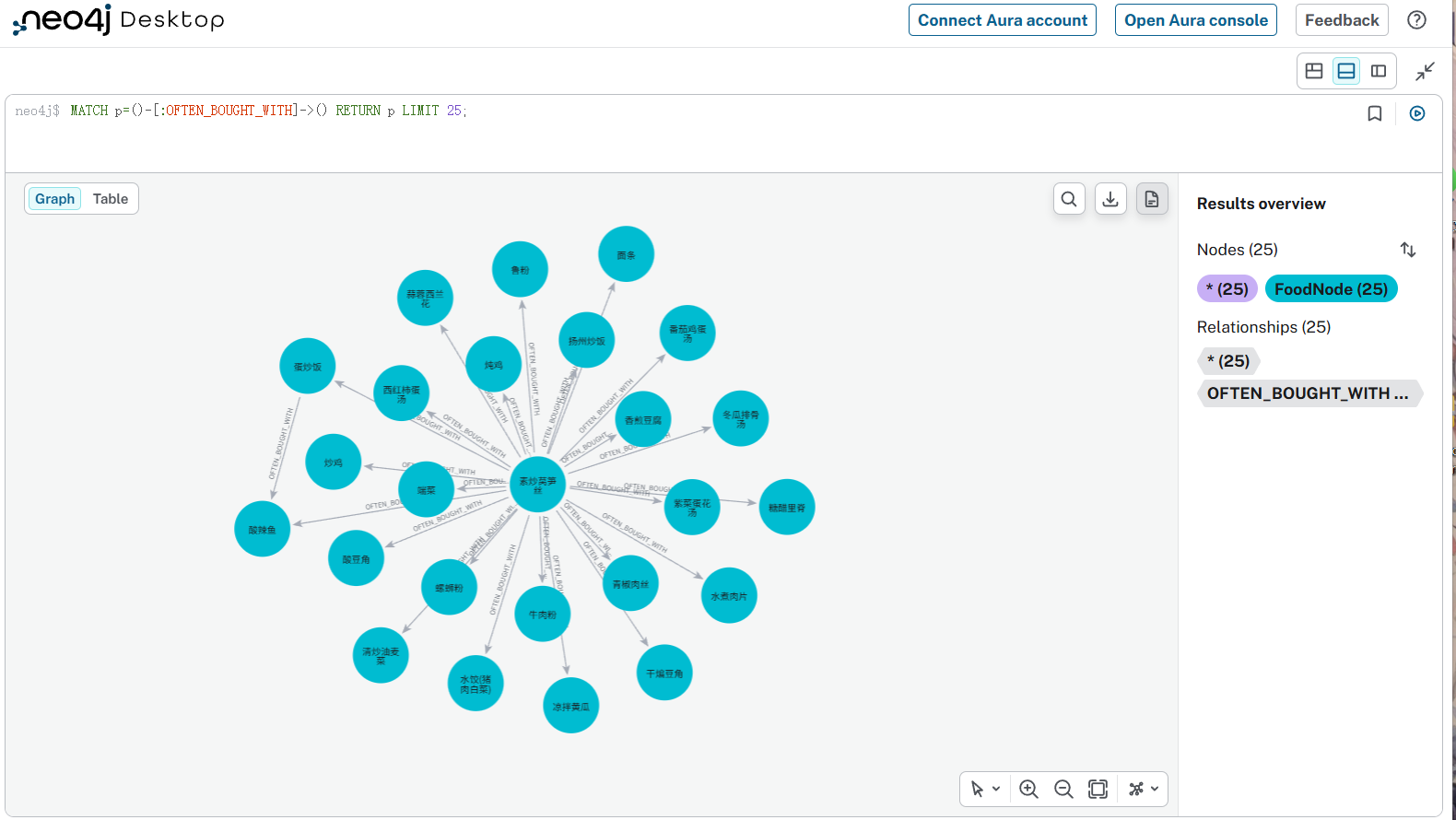The image size is (1456, 820).
Task: Select the 冬瓜排骨汤 node
Action: coord(741,418)
